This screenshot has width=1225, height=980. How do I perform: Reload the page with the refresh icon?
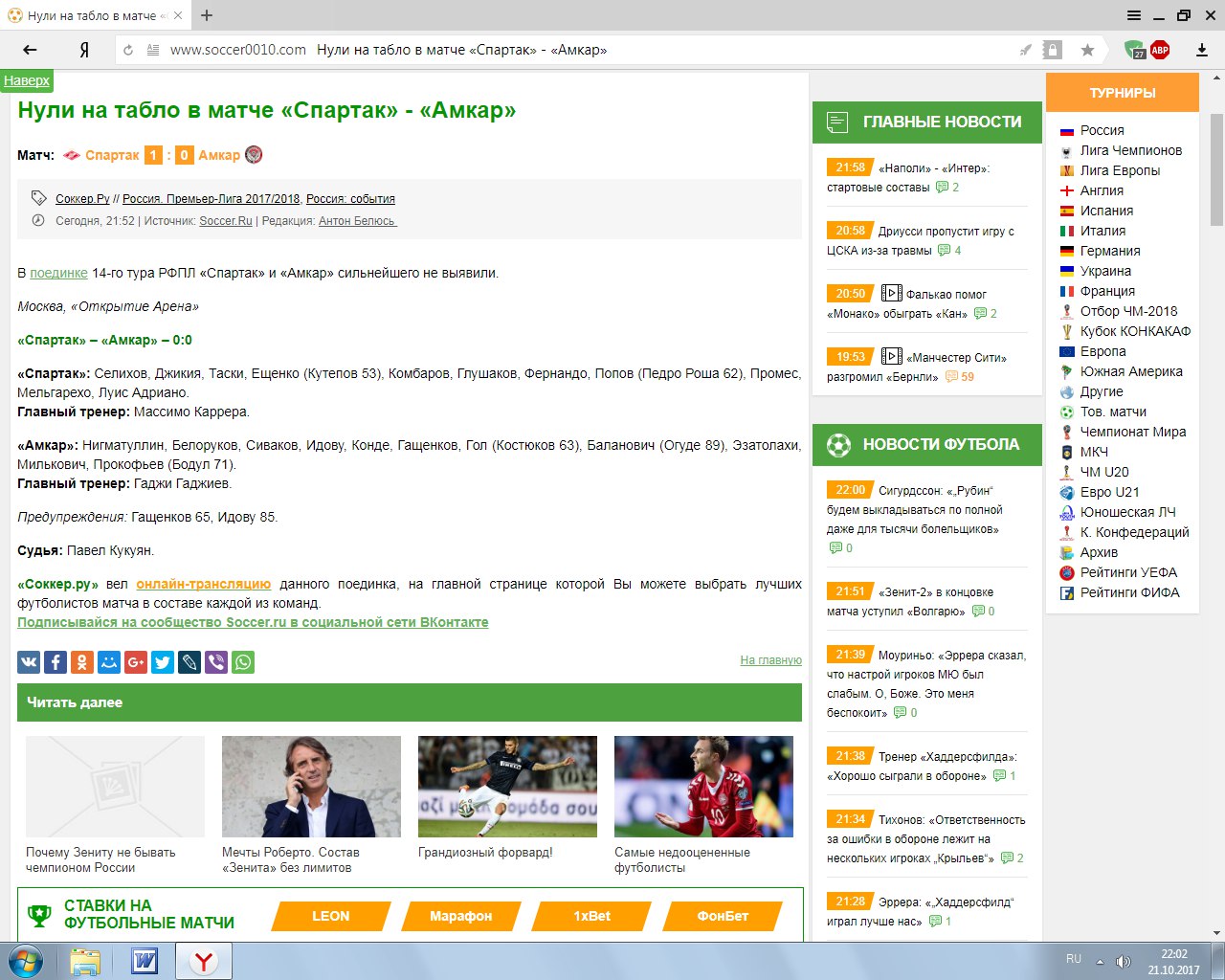tap(128, 50)
